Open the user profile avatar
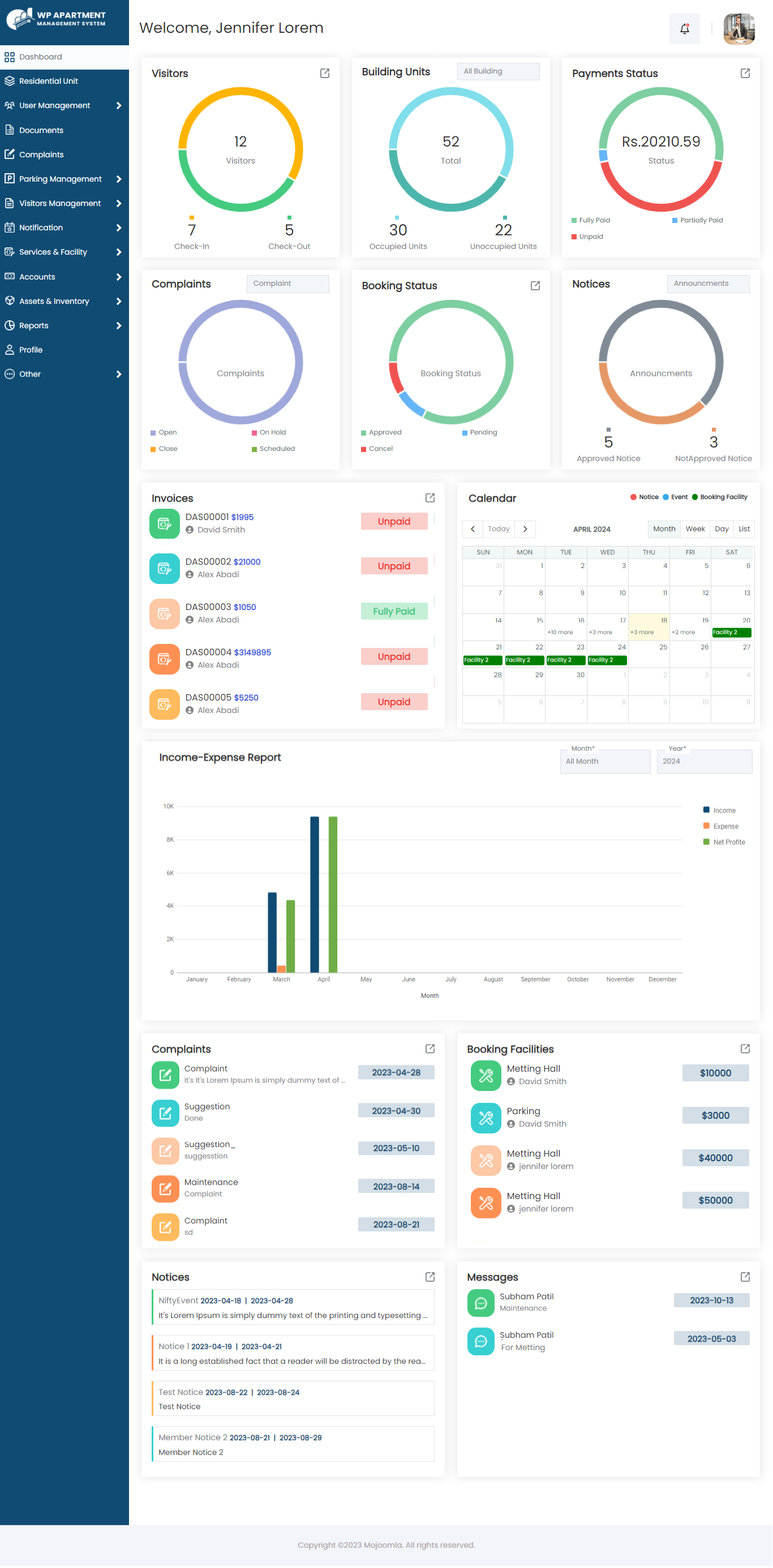This screenshot has height=1568, width=773. click(x=739, y=29)
